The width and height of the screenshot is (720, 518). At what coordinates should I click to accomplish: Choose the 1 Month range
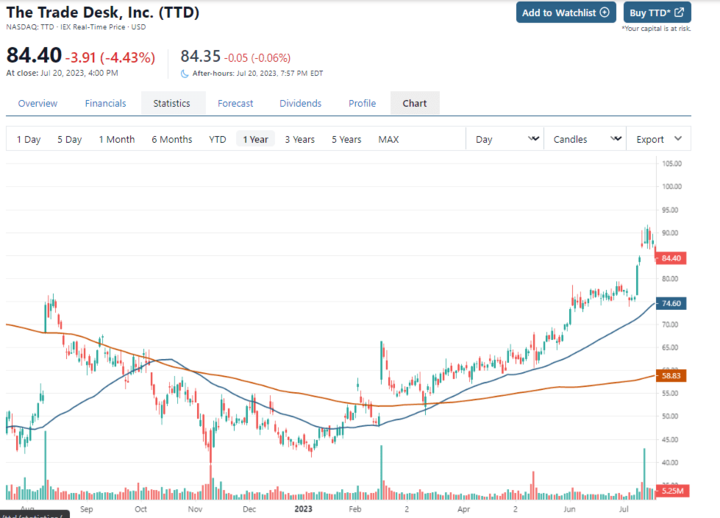tap(117, 139)
